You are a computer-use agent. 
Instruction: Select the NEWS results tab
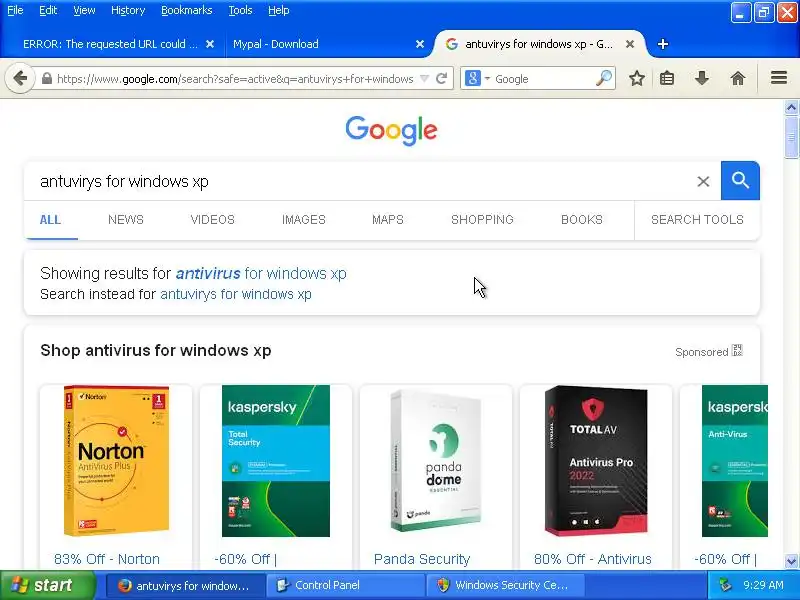pyautogui.click(x=126, y=220)
